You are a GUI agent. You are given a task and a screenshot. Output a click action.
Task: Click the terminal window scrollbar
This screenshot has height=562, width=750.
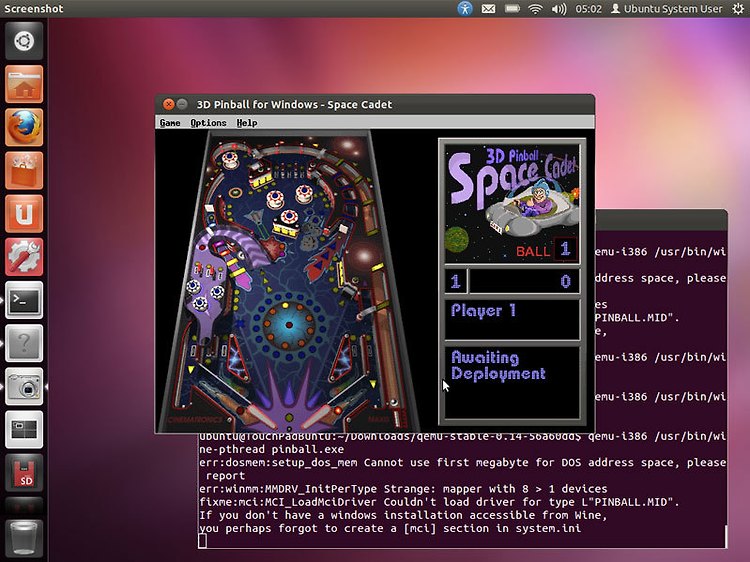(x=726, y=536)
